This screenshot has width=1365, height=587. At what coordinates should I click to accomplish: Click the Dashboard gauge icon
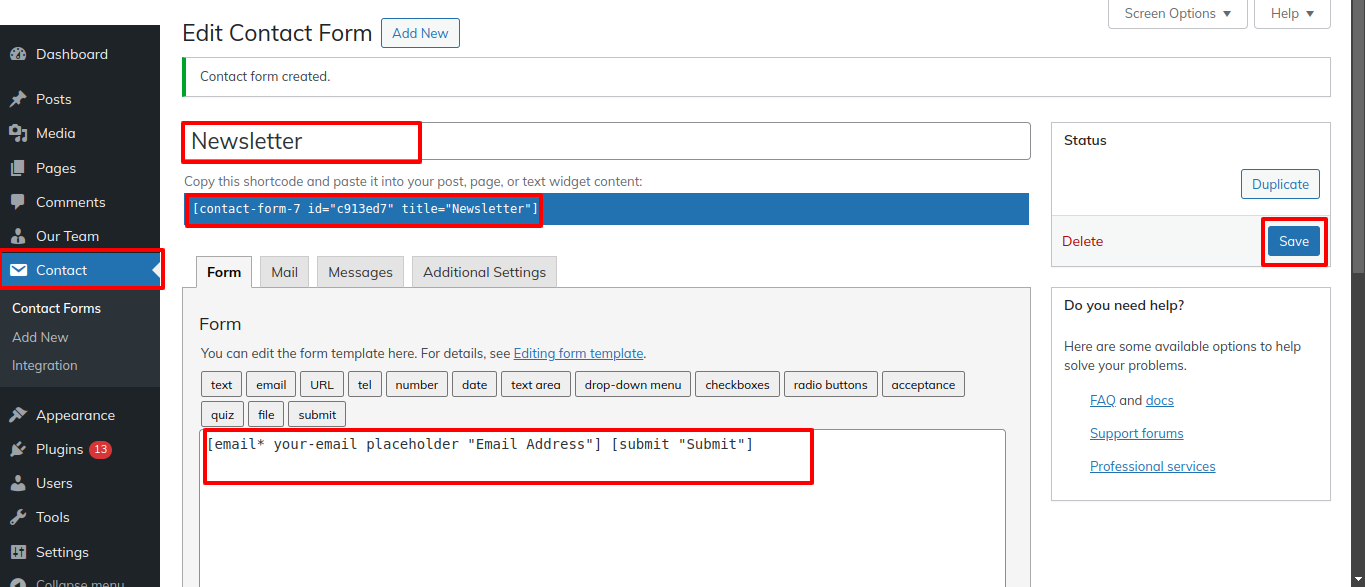coord(18,54)
